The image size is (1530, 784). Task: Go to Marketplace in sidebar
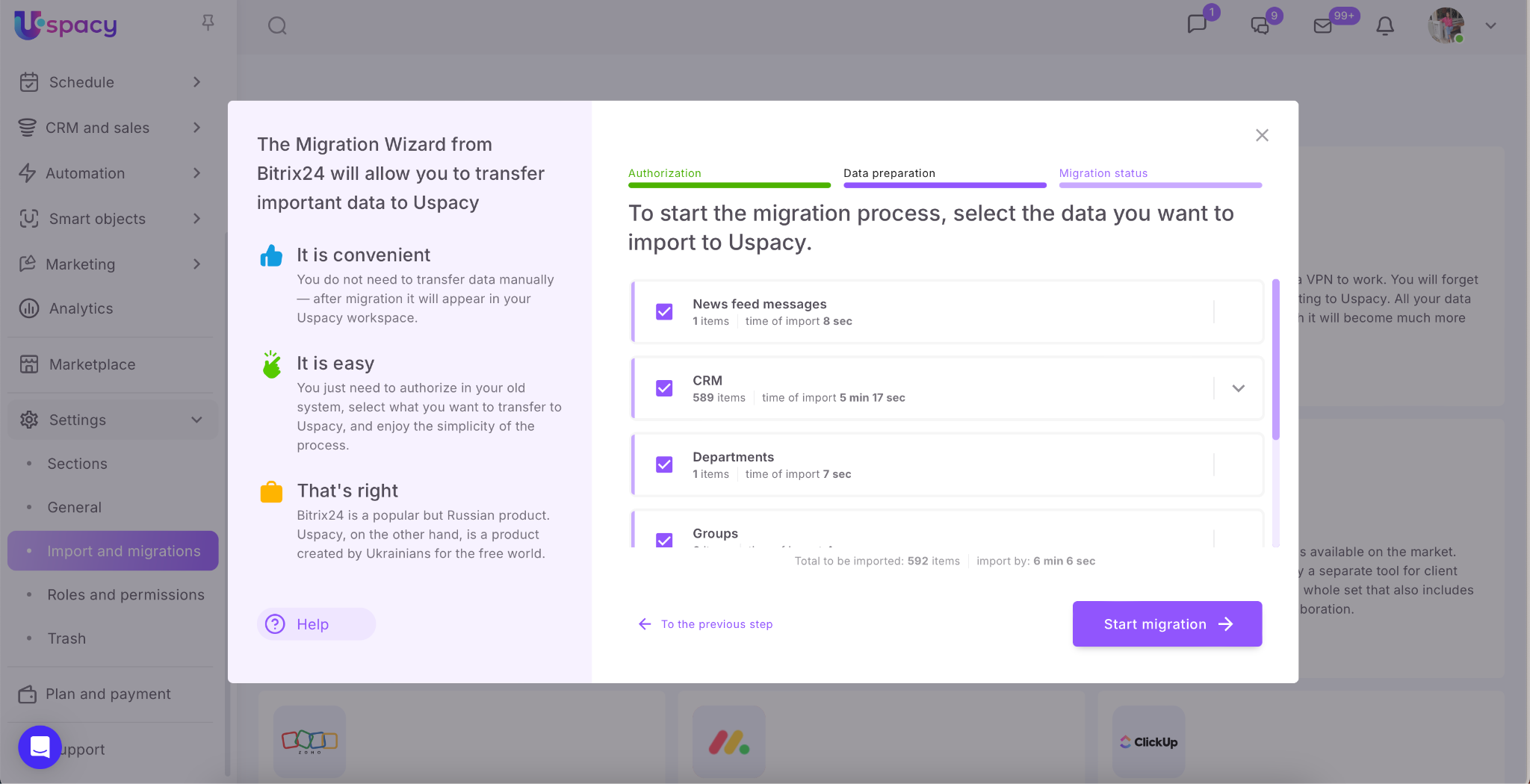click(92, 364)
